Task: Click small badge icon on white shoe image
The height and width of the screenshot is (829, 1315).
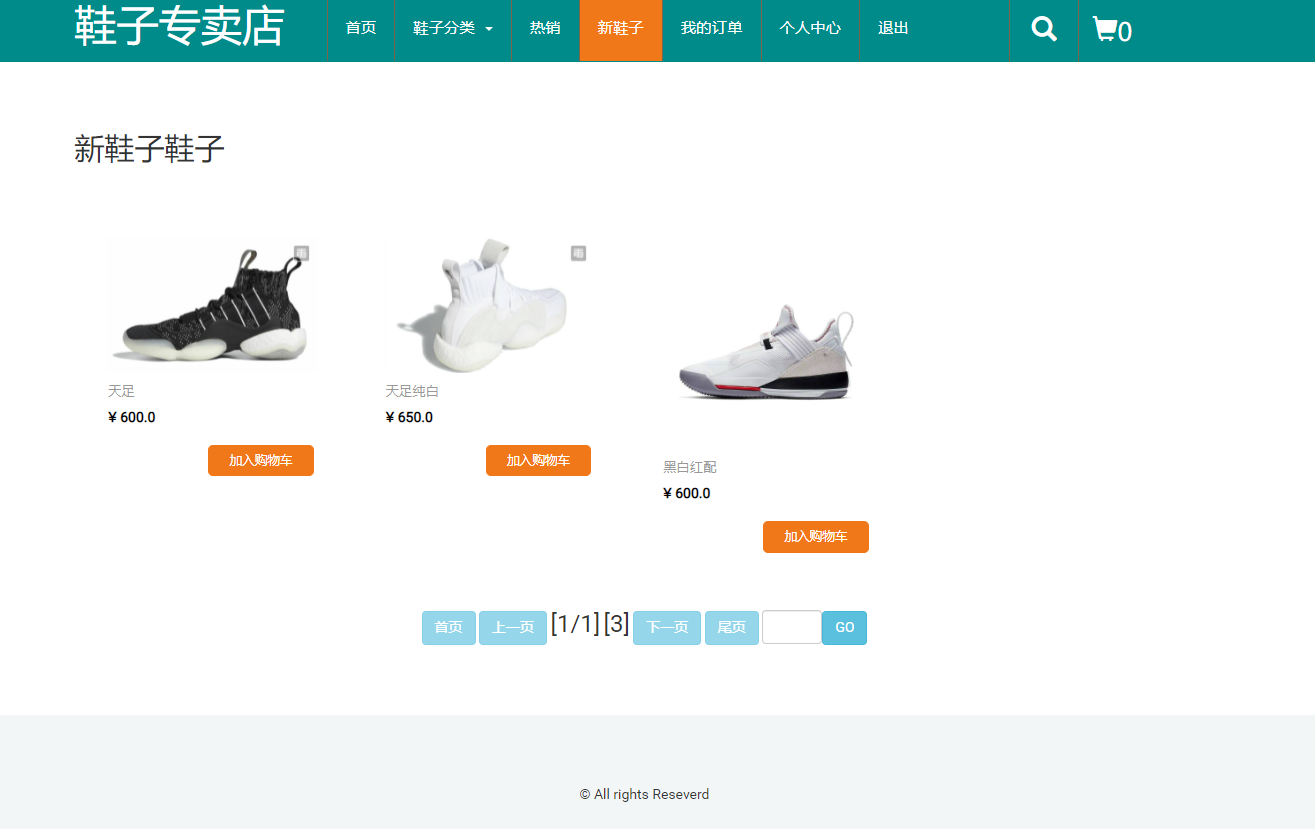Action: pos(578,253)
